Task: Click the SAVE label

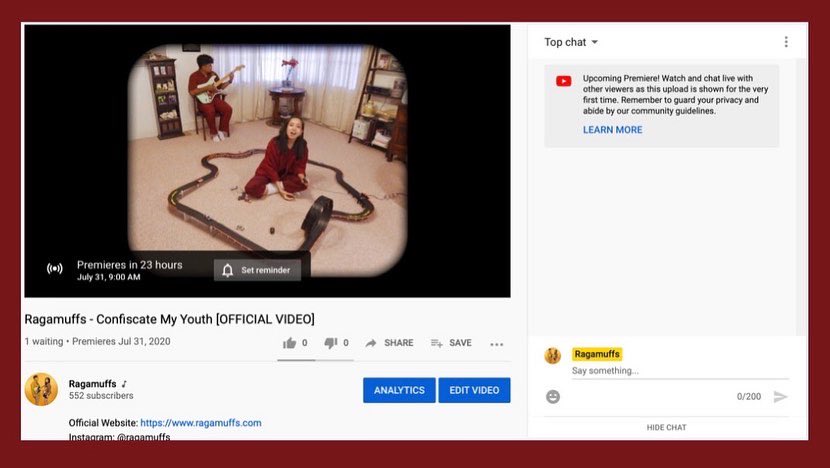Action: coord(461,343)
